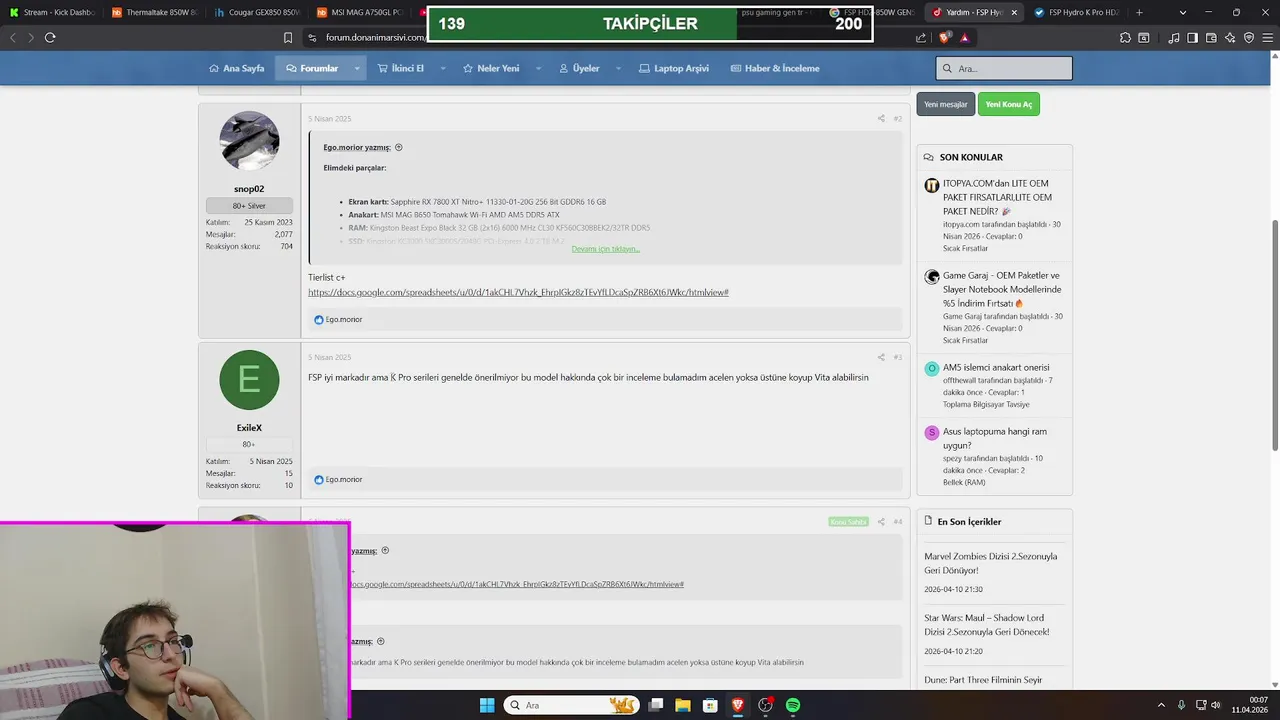The width and height of the screenshot is (1280, 720).
Task: Open the Brave Shields lion icon
Action: coord(945,37)
